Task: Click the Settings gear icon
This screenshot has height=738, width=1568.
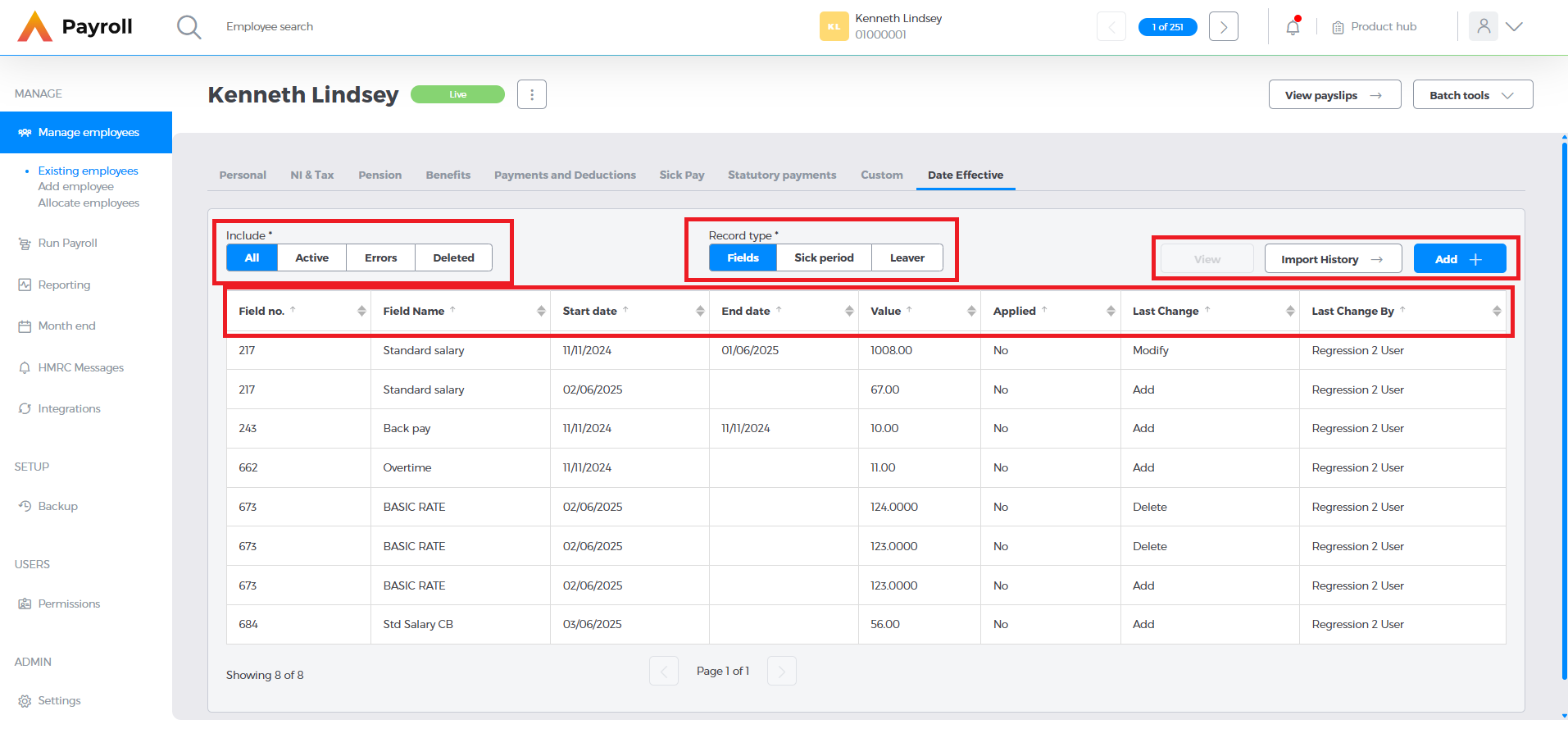Action: (25, 701)
